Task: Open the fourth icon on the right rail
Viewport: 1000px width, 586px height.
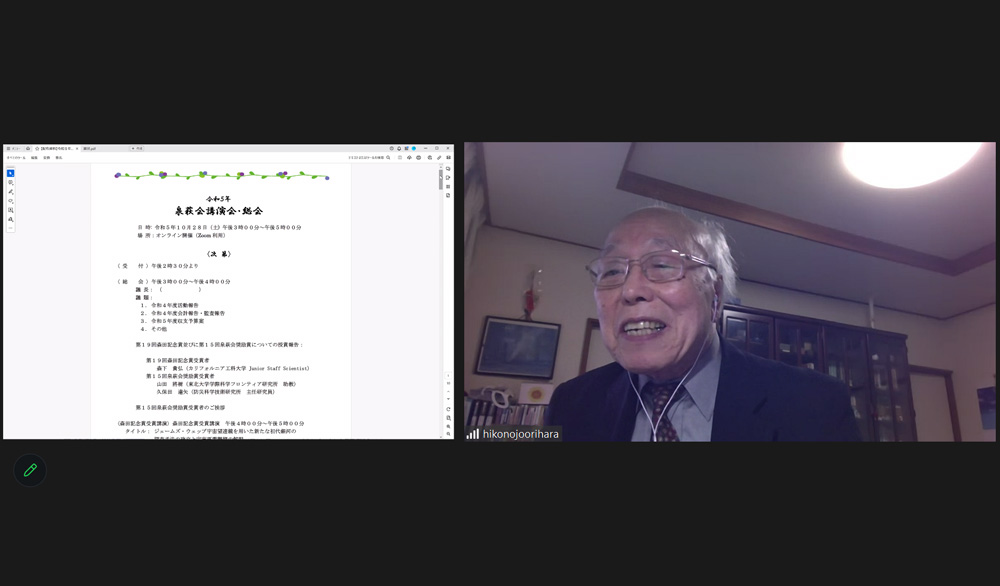Action: point(448,195)
